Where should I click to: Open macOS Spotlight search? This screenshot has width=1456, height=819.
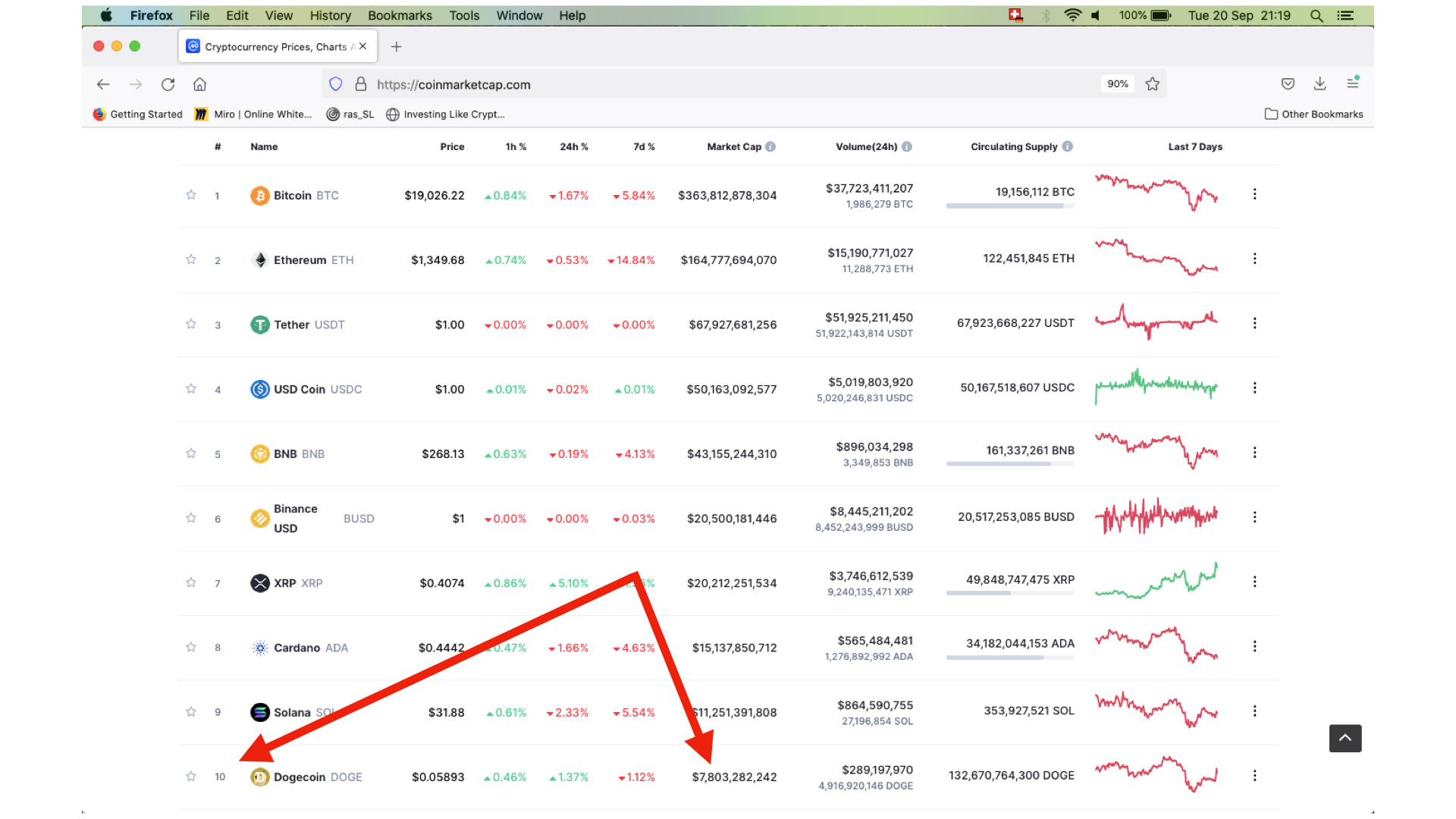pos(1317,15)
